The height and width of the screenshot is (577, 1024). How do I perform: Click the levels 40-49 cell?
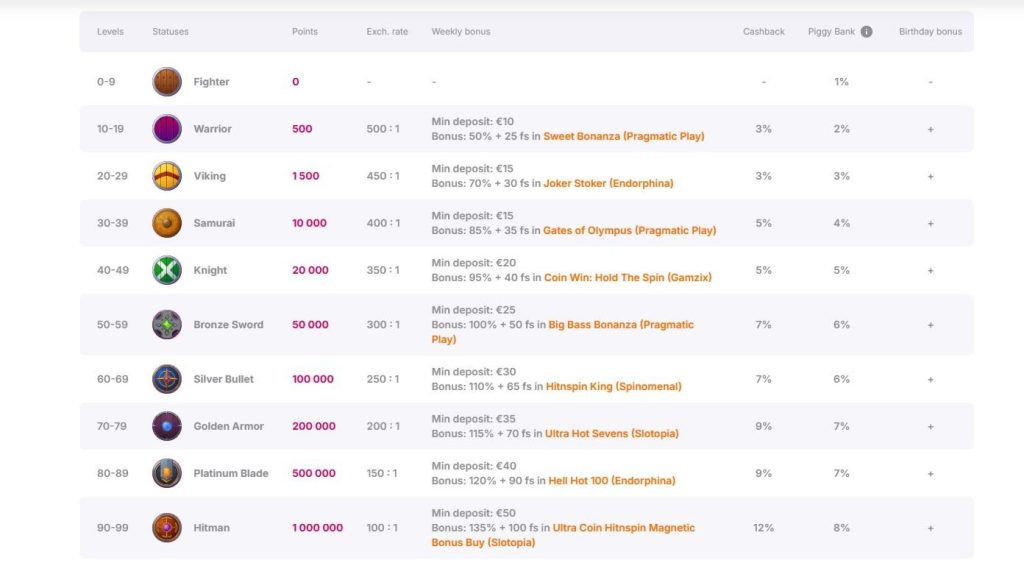(112, 270)
